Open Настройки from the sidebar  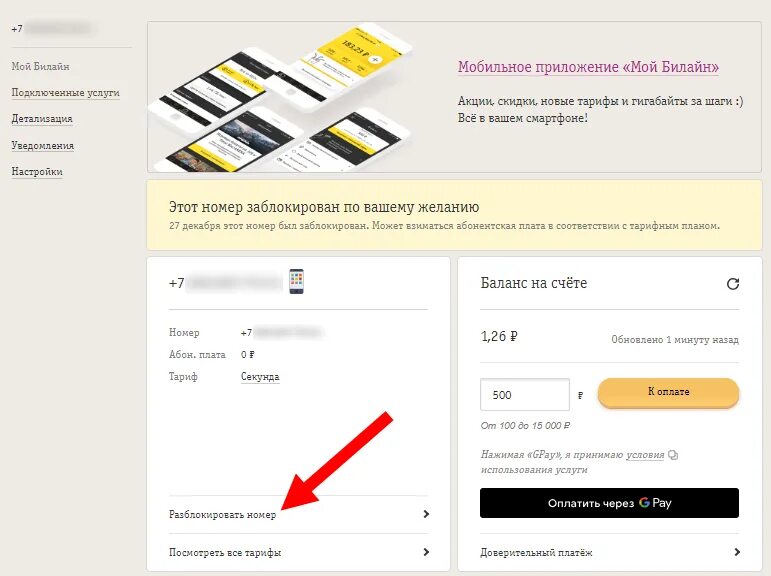pos(37,172)
